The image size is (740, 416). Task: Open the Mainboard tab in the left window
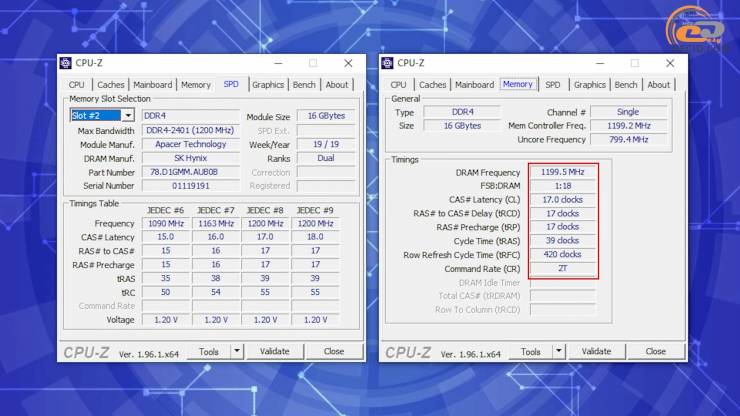click(152, 85)
